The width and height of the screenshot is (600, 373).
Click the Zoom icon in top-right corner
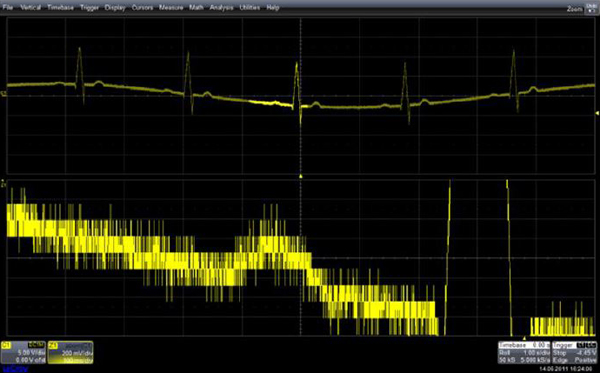591,8
